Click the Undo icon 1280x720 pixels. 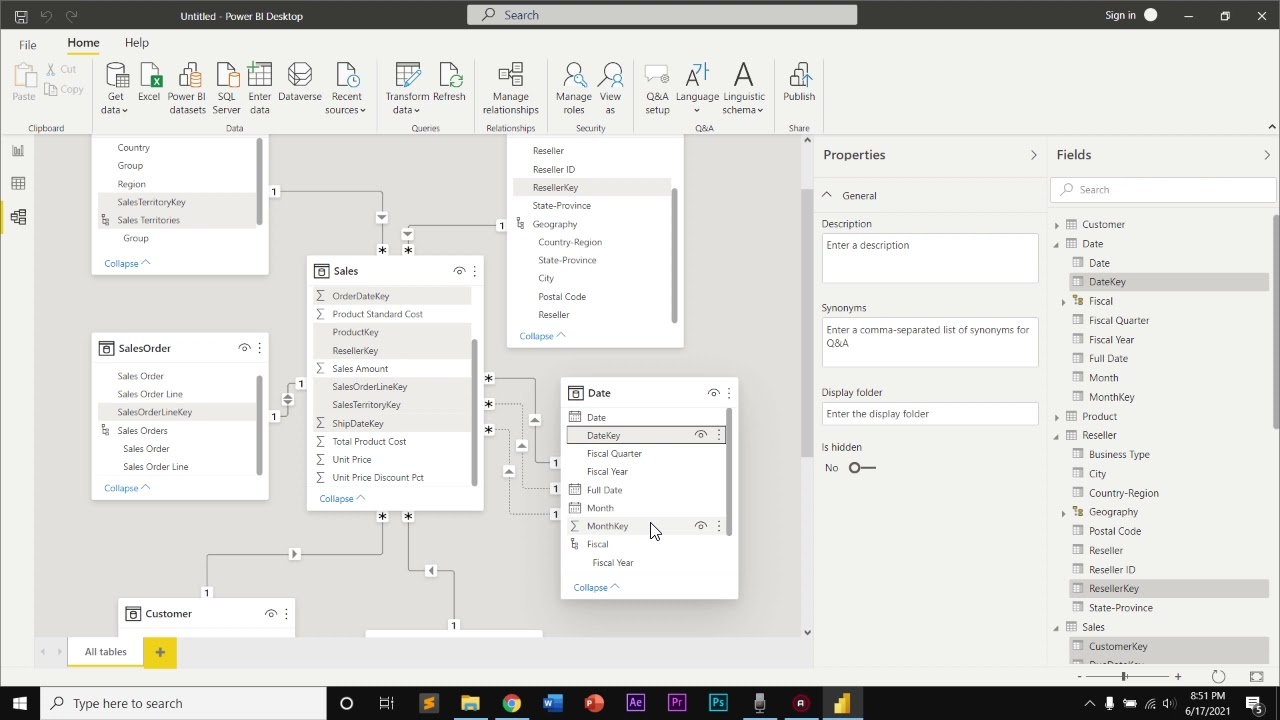coord(46,16)
